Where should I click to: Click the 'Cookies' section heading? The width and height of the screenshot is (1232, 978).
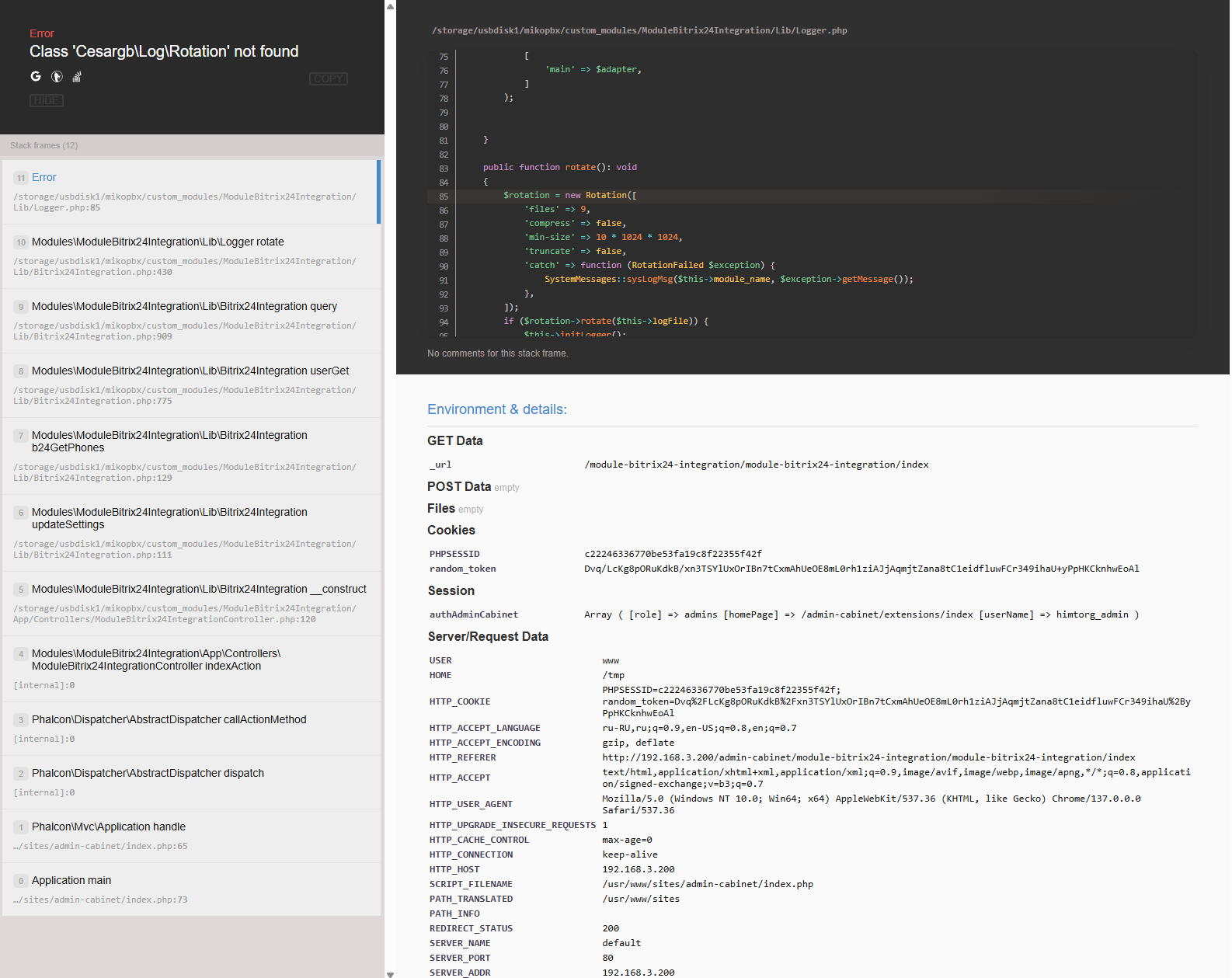pos(451,530)
